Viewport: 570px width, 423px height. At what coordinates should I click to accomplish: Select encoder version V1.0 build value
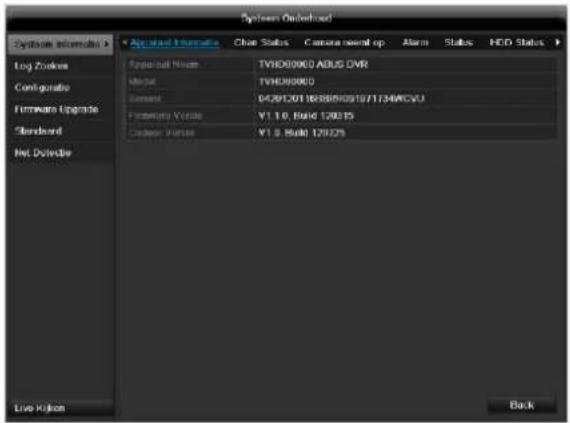point(301,133)
